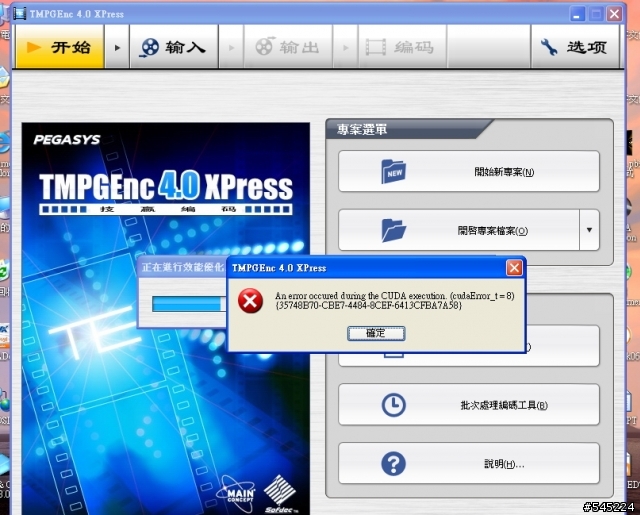Click the film strip icon on 编码
640x515 pixels.
pos(376,47)
